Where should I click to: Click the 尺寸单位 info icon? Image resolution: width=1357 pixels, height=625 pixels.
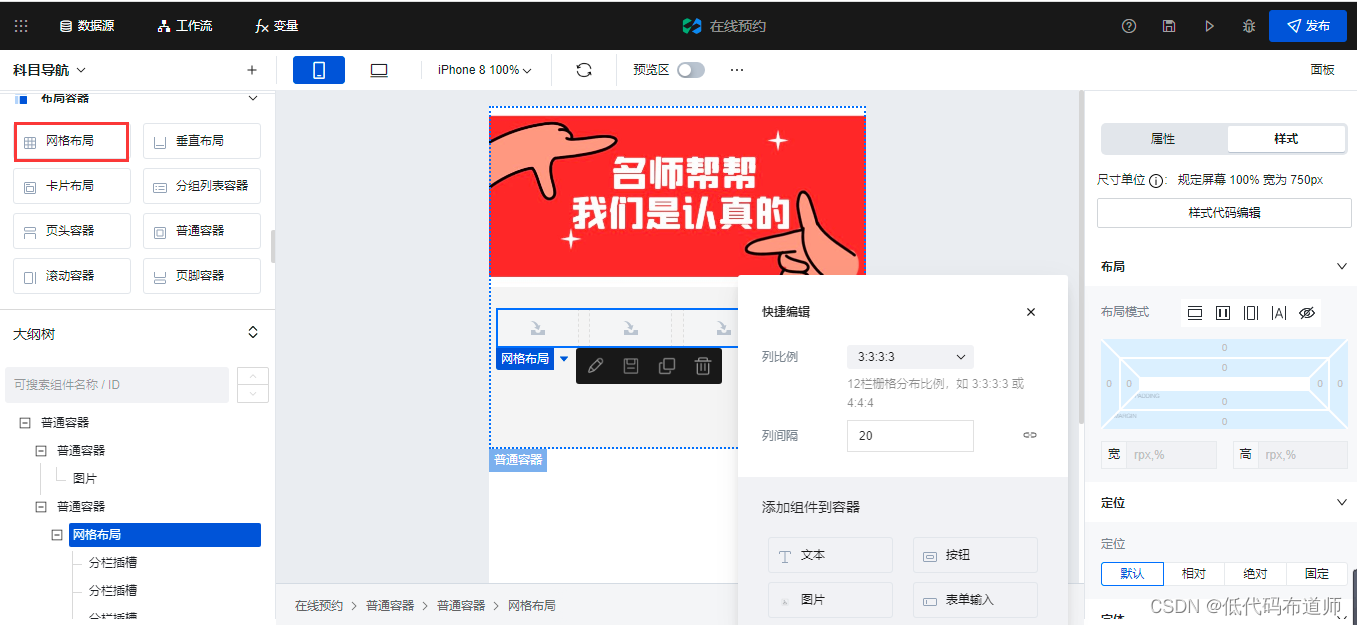tap(1157, 181)
